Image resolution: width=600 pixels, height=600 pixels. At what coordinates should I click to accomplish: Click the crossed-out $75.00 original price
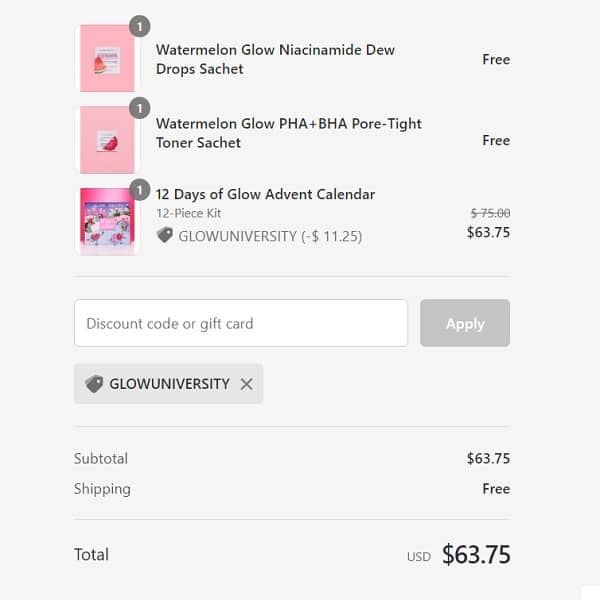[x=490, y=213]
